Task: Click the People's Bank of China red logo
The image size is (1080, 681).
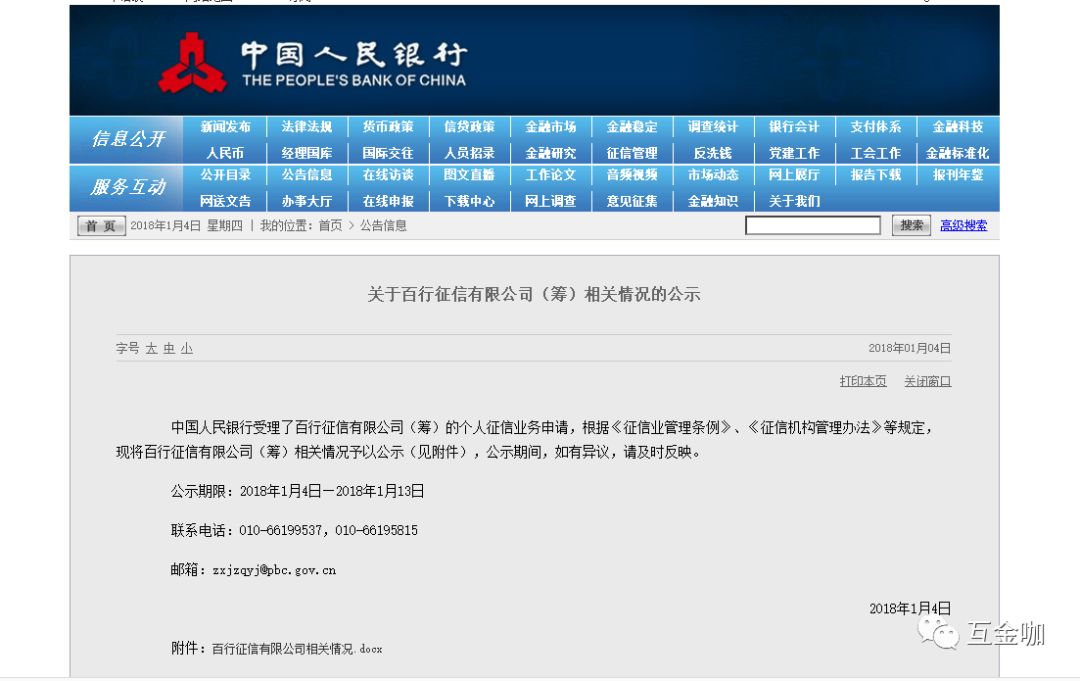Action: tap(192, 63)
